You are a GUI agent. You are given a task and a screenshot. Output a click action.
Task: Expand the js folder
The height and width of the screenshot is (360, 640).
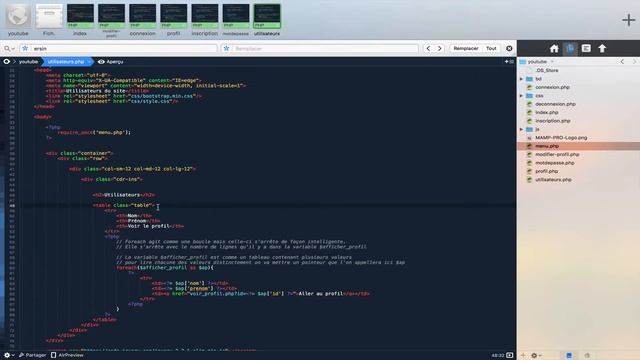(x=521, y=129)
